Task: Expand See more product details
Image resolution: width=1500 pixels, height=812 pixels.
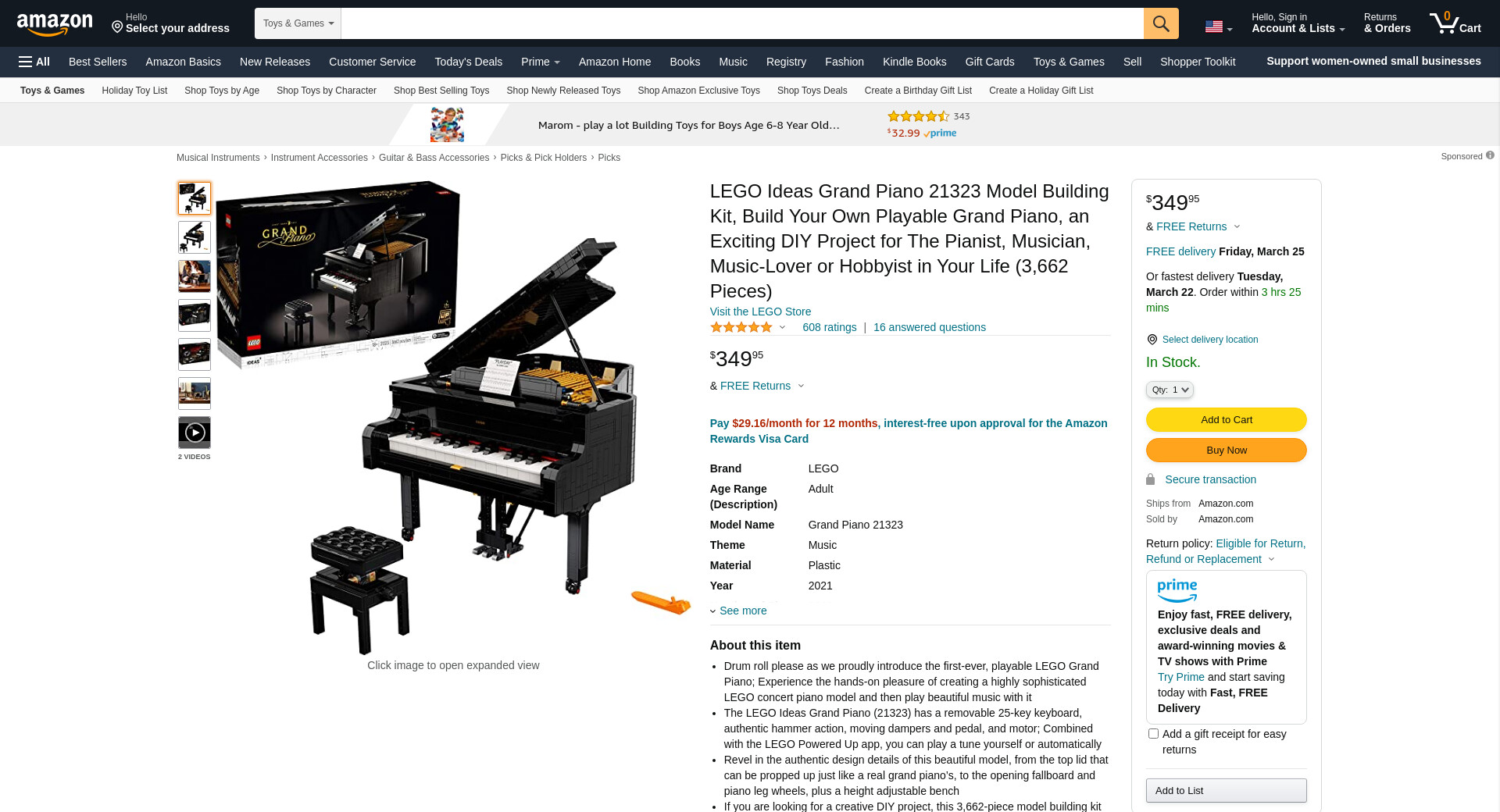Action: coord(738,611)
